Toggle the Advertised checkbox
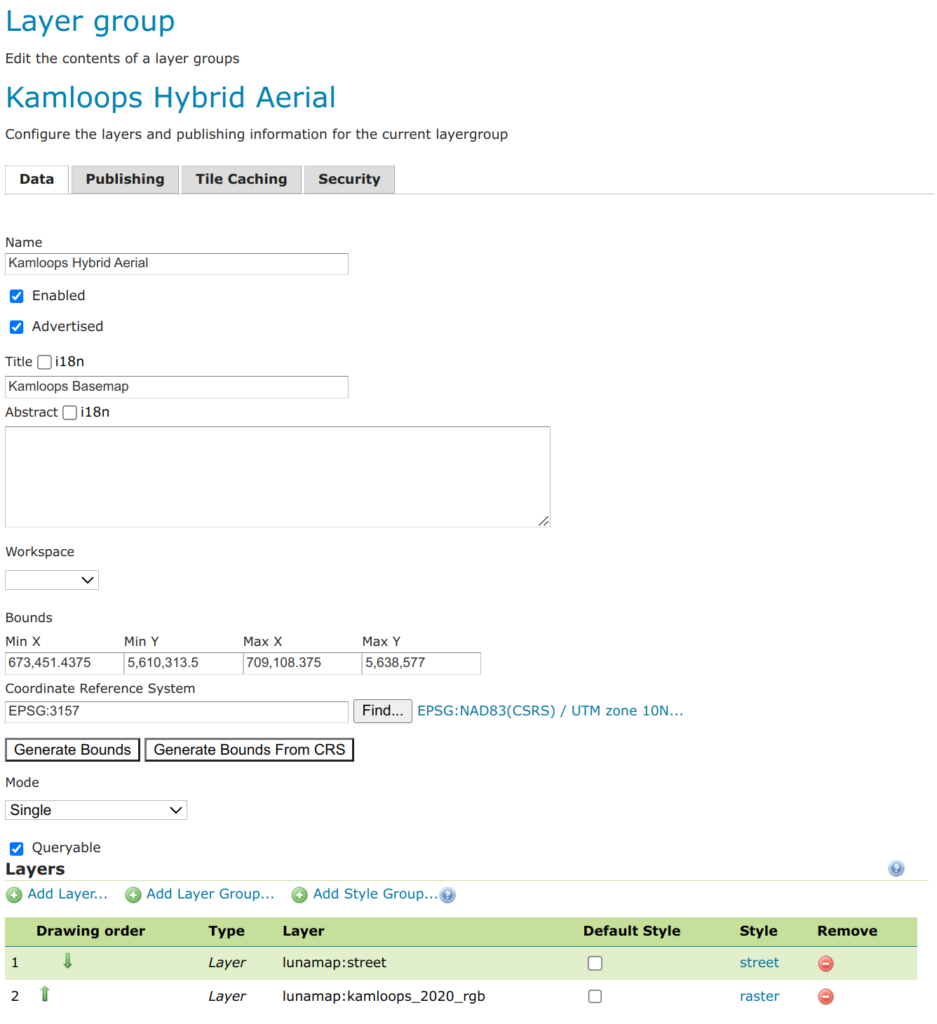 coord(16,327)
